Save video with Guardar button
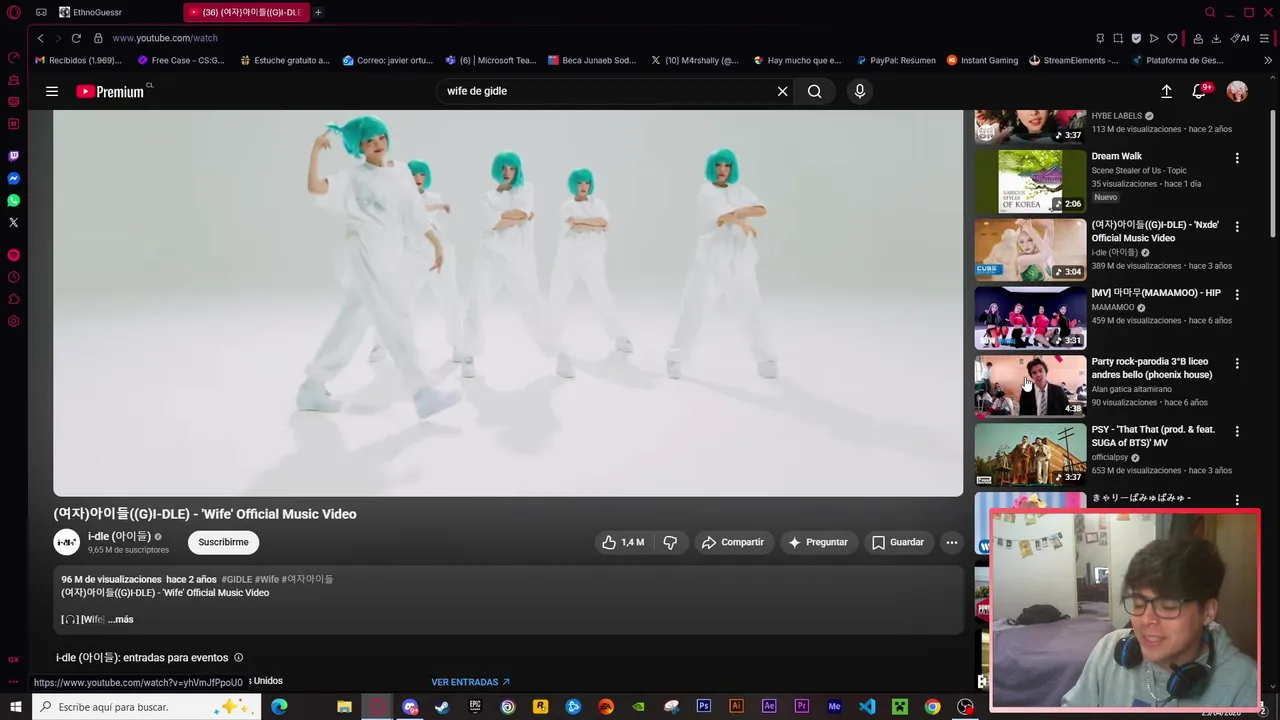 [x=898, y=542]
